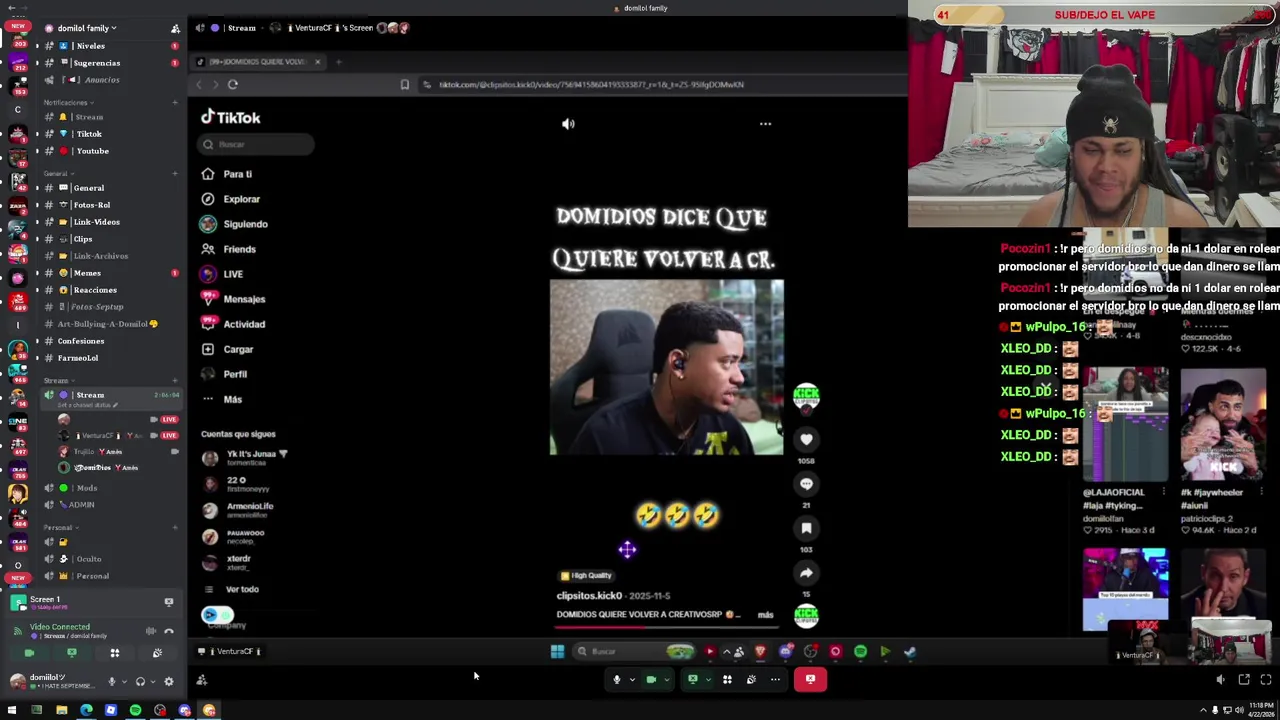Viewport: 1280px width, 720px height.
Task: Open mic options arrow in call bar
Action: tap(632, 679)
